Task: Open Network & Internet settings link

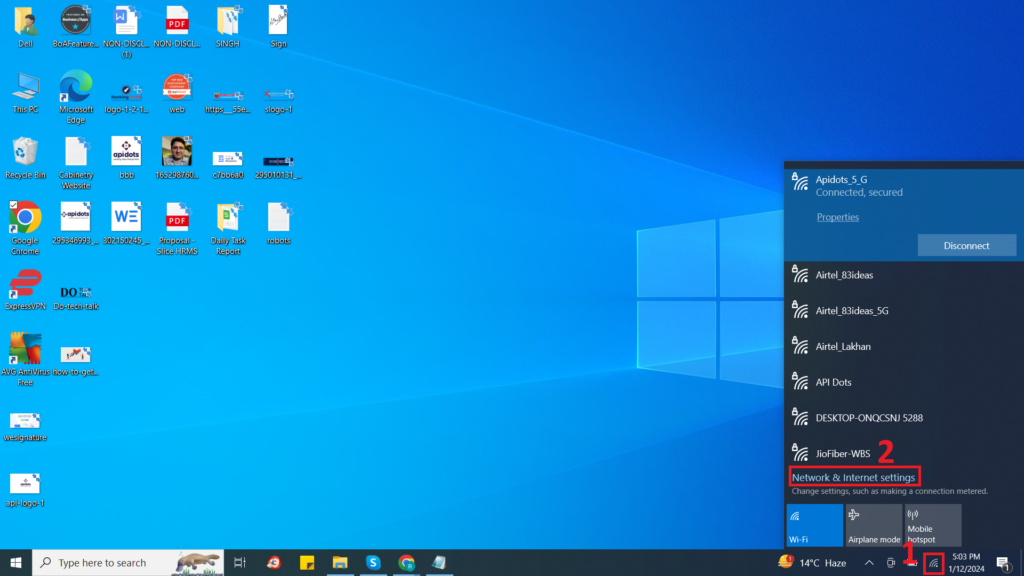Action: [x=853, y=478]
